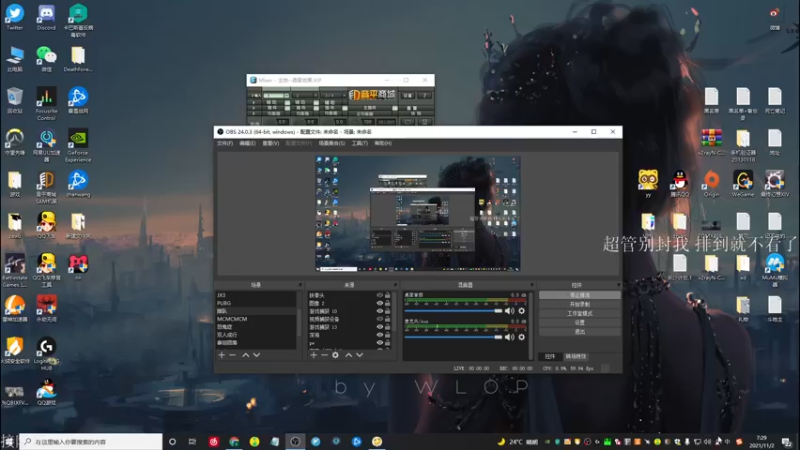Pop out the Sources dock panel
The image size is (800, 450).
395,285
